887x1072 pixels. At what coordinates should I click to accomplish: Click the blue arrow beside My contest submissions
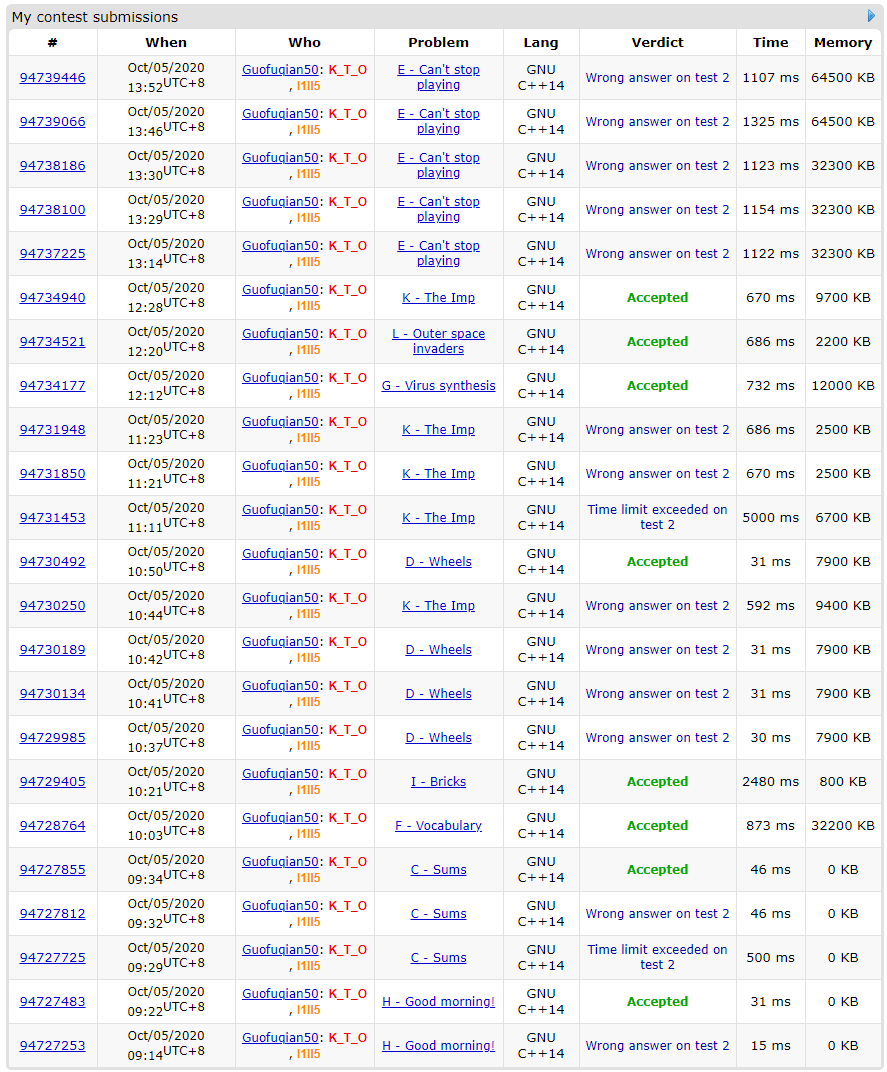click(x=871, y=16)
